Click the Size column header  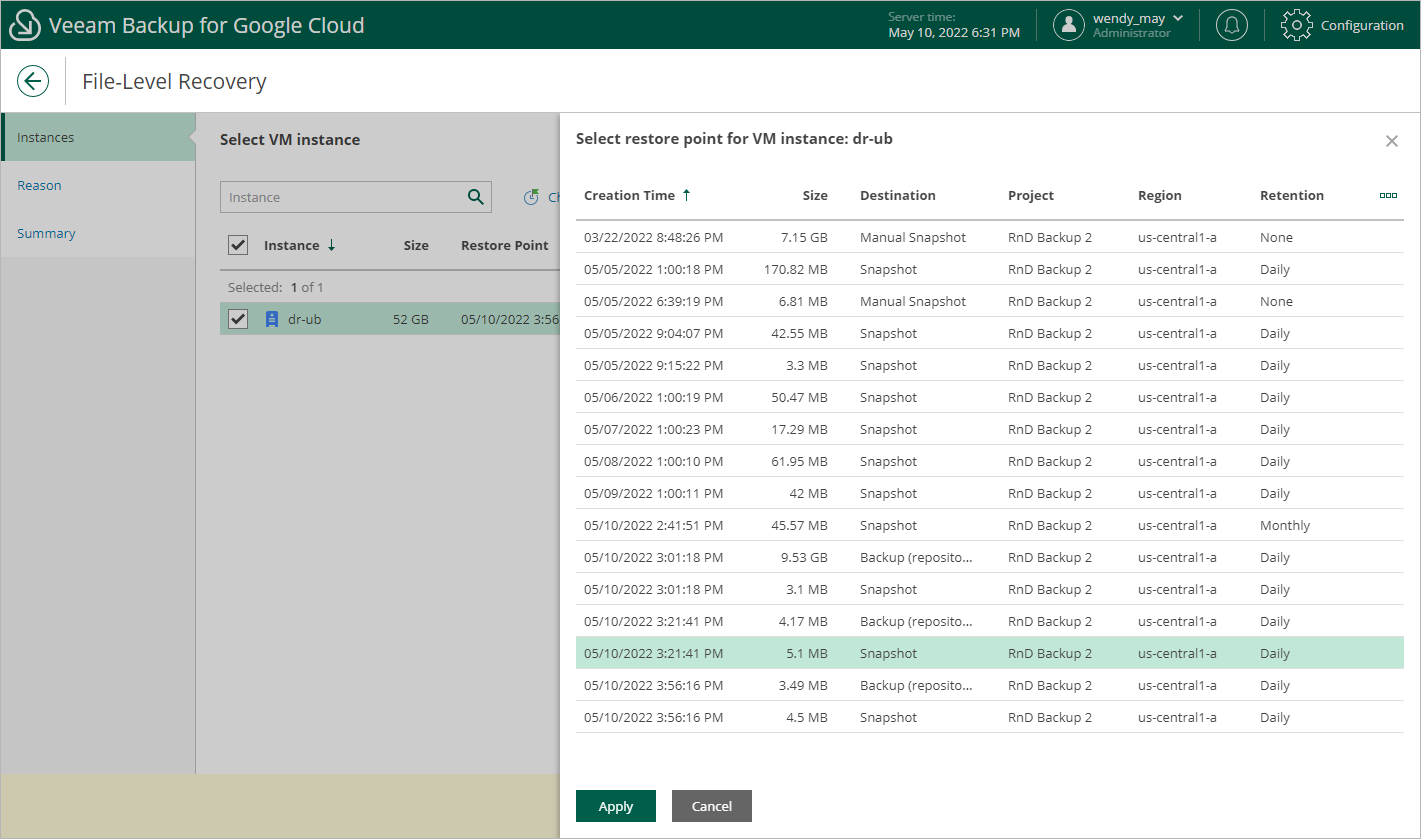tap(815, 195)
